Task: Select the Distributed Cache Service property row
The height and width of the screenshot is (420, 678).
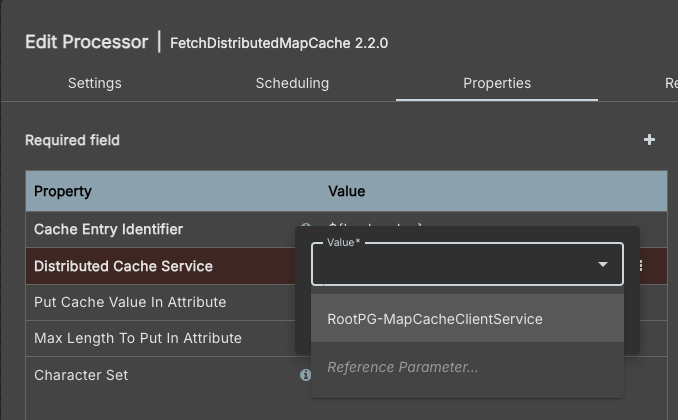Action: [123, 266]
